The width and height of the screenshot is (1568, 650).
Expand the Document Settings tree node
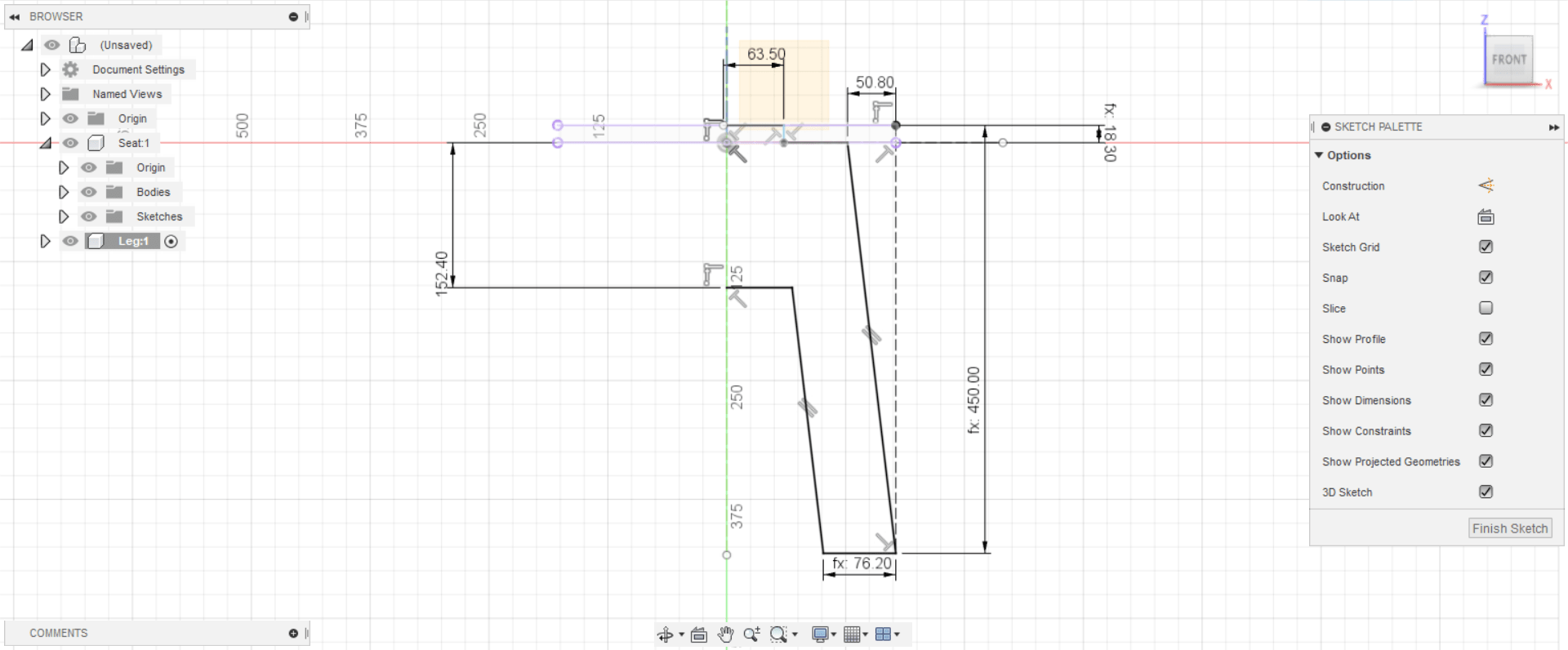(x=46, y=69)
